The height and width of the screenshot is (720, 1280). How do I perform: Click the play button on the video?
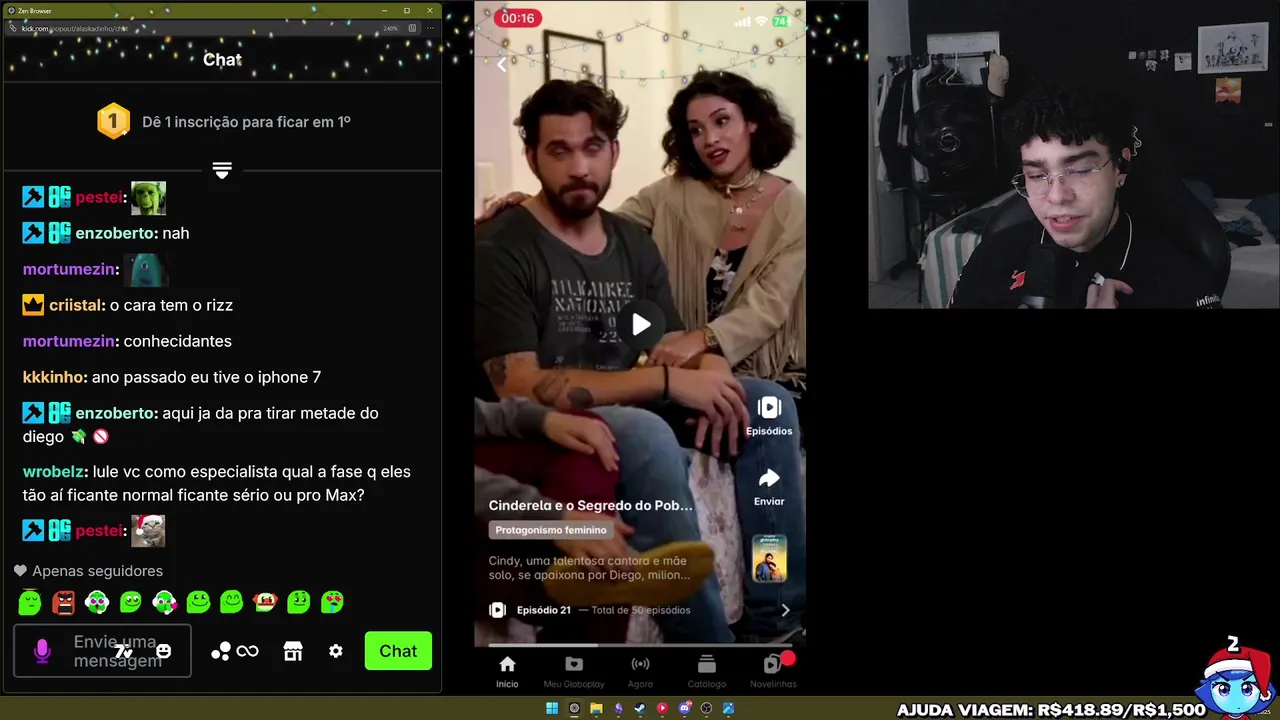(x=640, y=324)
